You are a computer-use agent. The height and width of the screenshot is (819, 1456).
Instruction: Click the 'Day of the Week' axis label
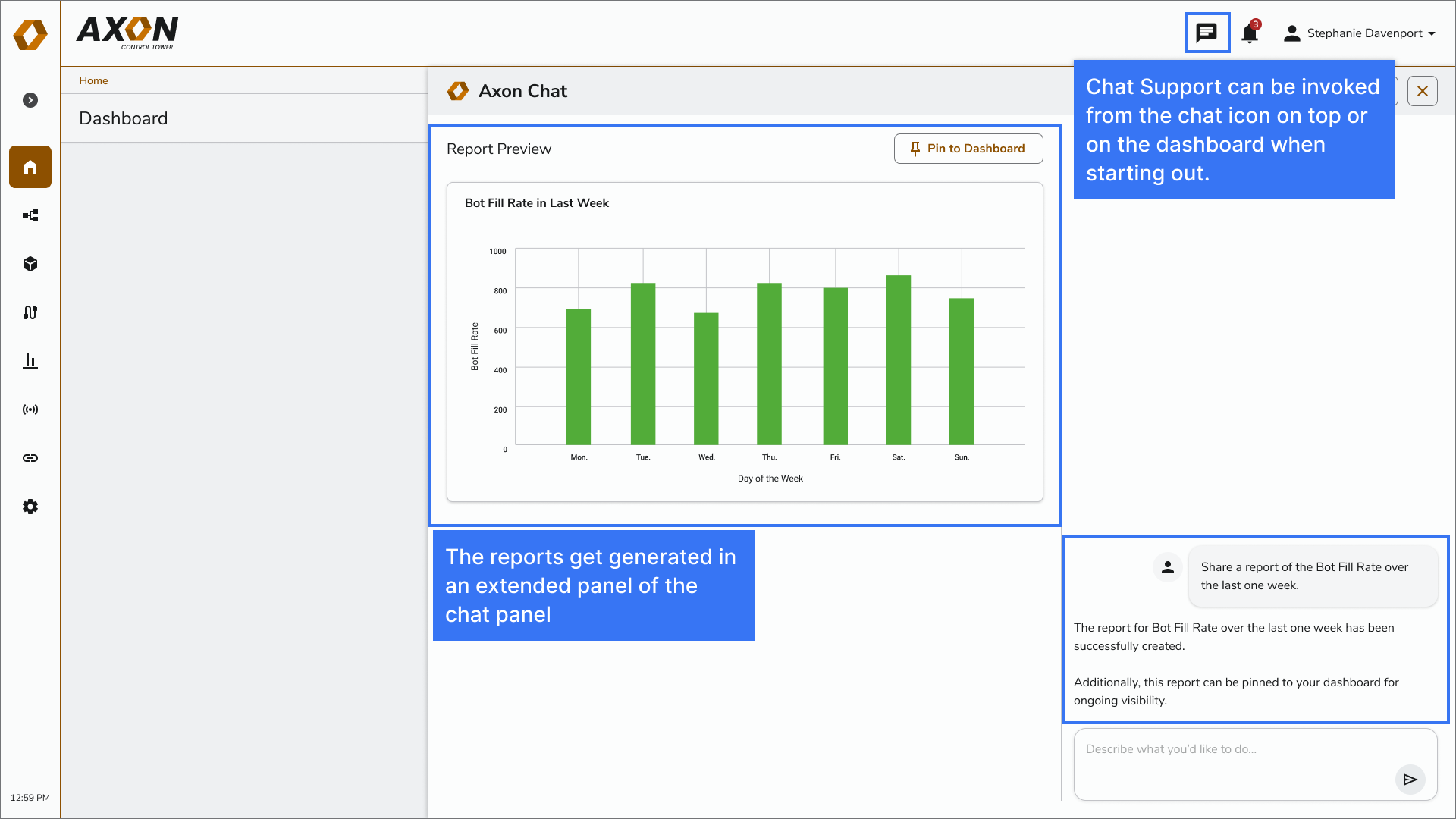(x=770, y=479)
